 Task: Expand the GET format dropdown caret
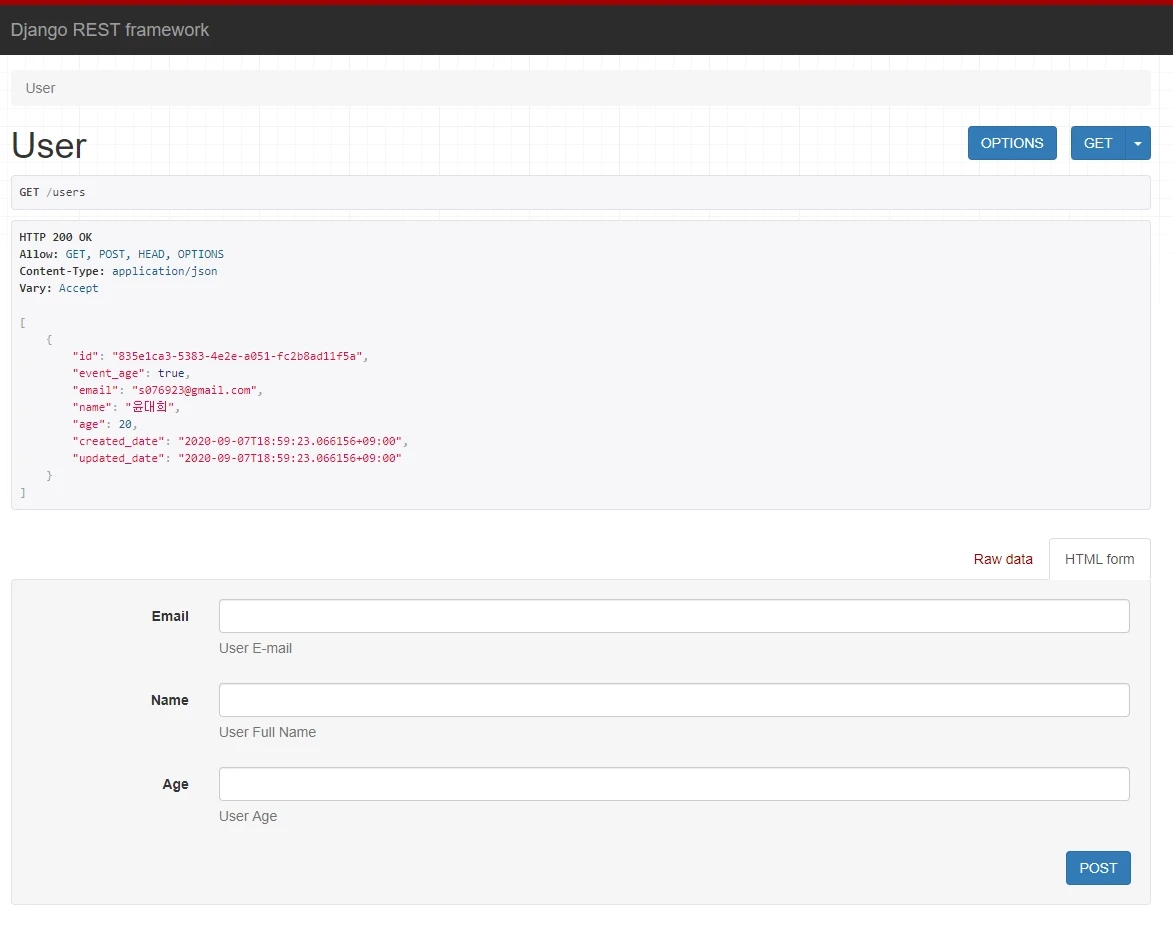(x=1138, y=143)
